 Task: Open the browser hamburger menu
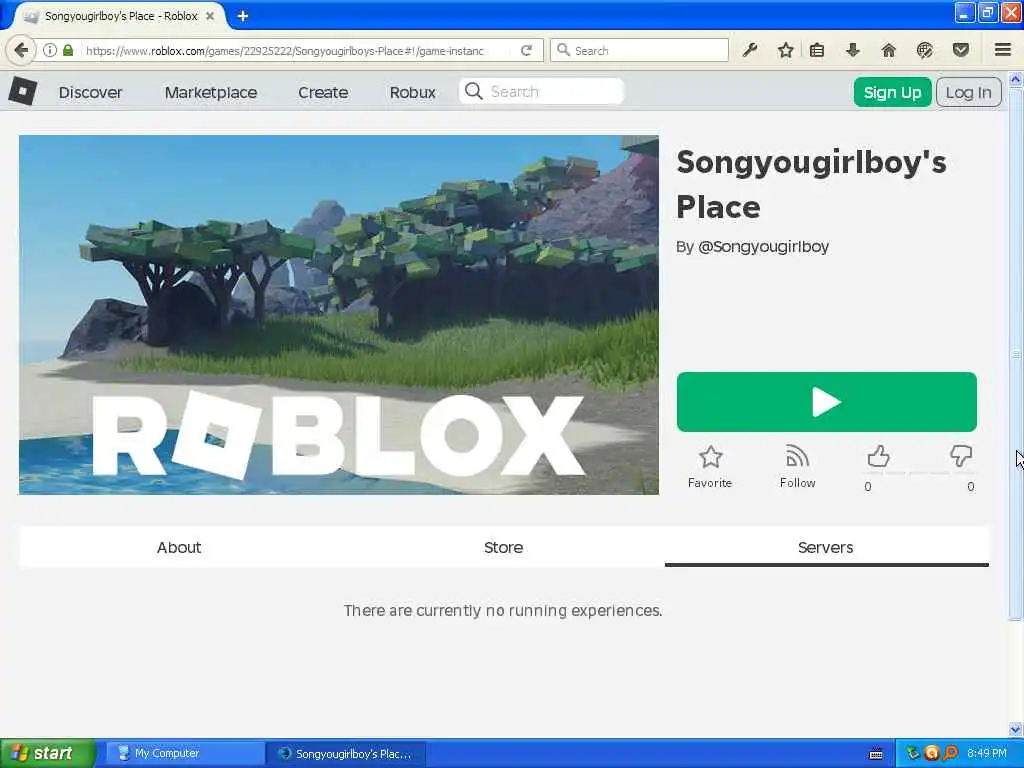point(1003,50)
